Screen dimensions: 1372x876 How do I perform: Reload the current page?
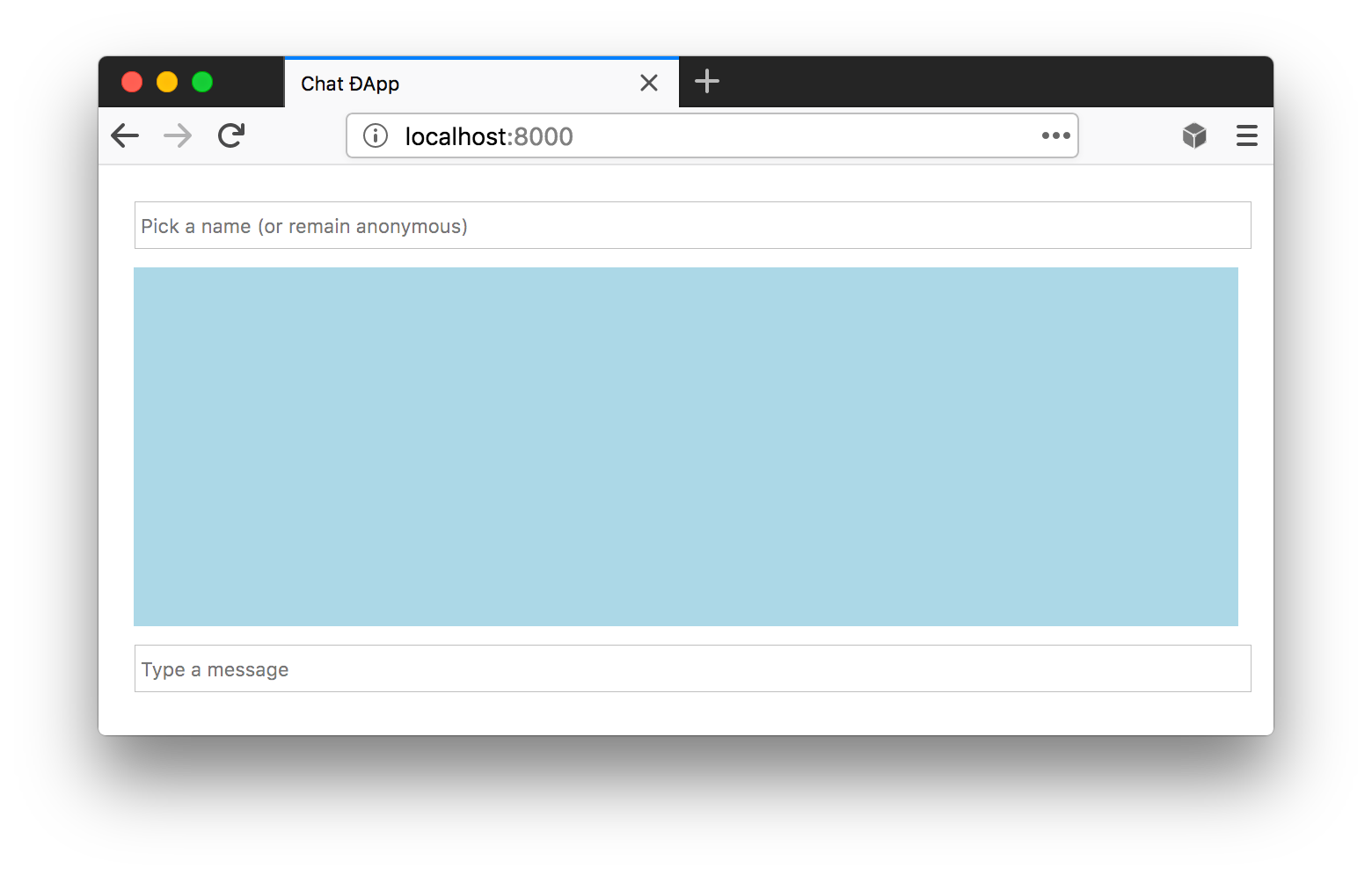231,135
